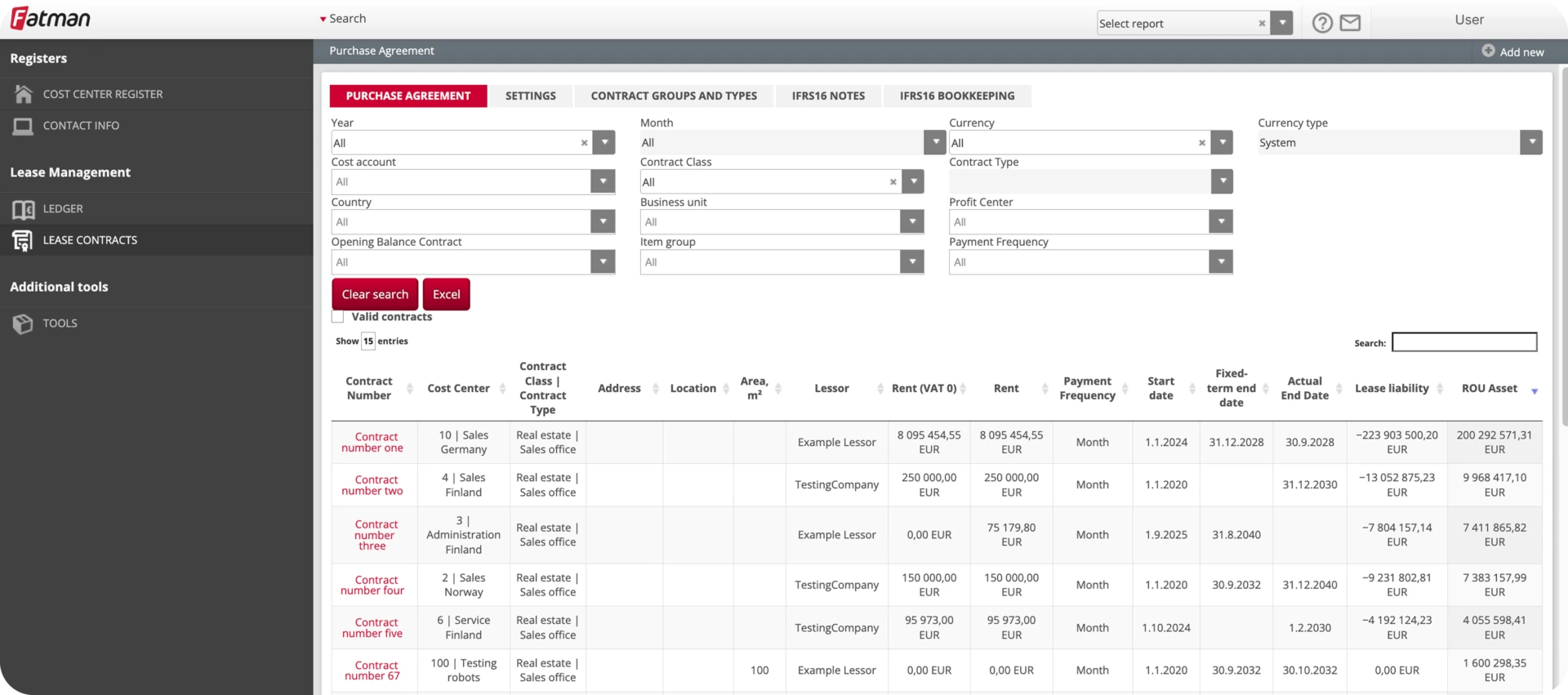Image resolution: width=1568 pixels, height=695 pixels.
Task: Clear the Year filter with x
Action: [584, 143]
